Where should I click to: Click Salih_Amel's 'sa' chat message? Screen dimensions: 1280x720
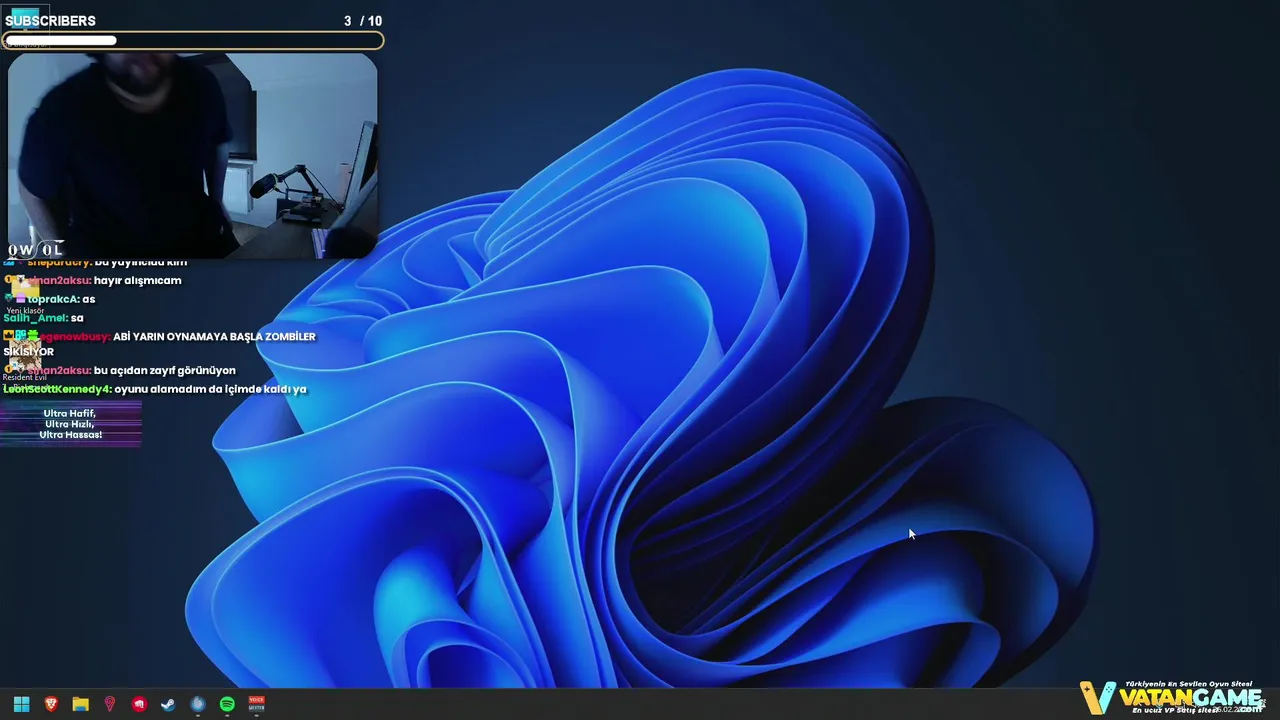pos(44,318)
